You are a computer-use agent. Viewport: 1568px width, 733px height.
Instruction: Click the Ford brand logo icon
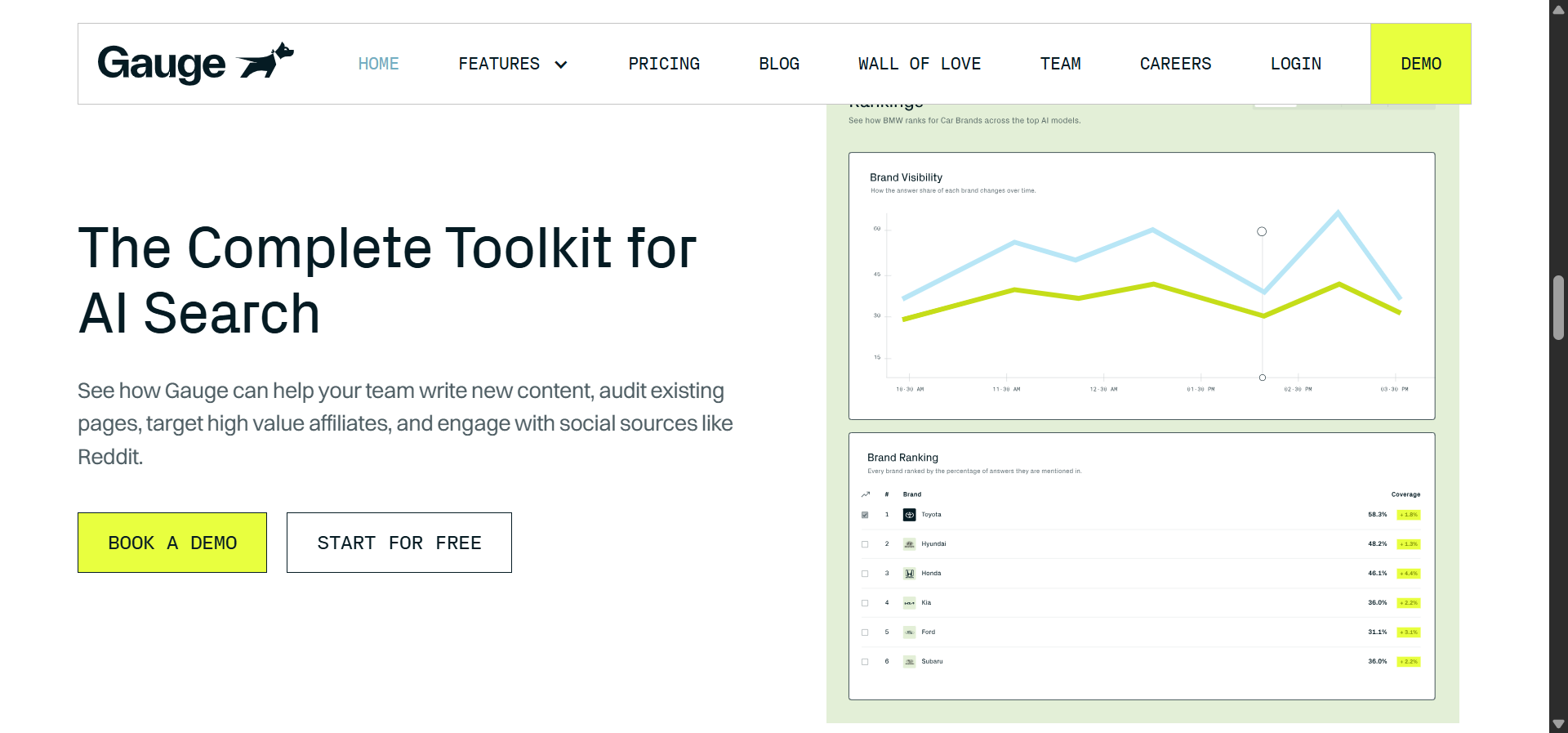coord(909,632)
